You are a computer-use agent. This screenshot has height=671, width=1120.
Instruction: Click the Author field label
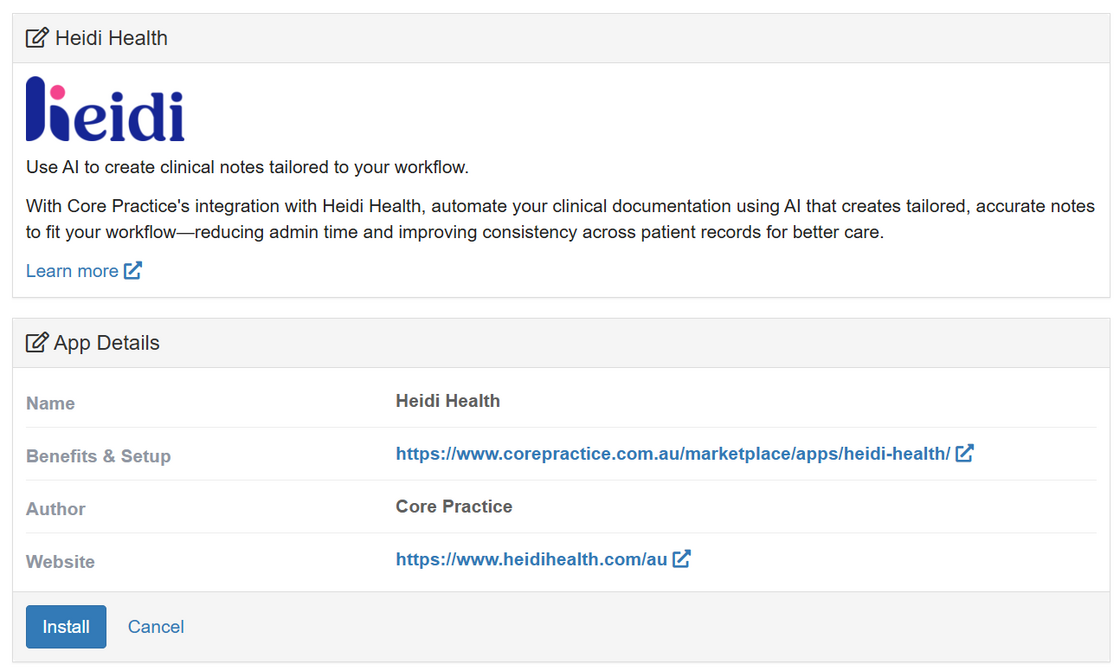coord(56,509)
